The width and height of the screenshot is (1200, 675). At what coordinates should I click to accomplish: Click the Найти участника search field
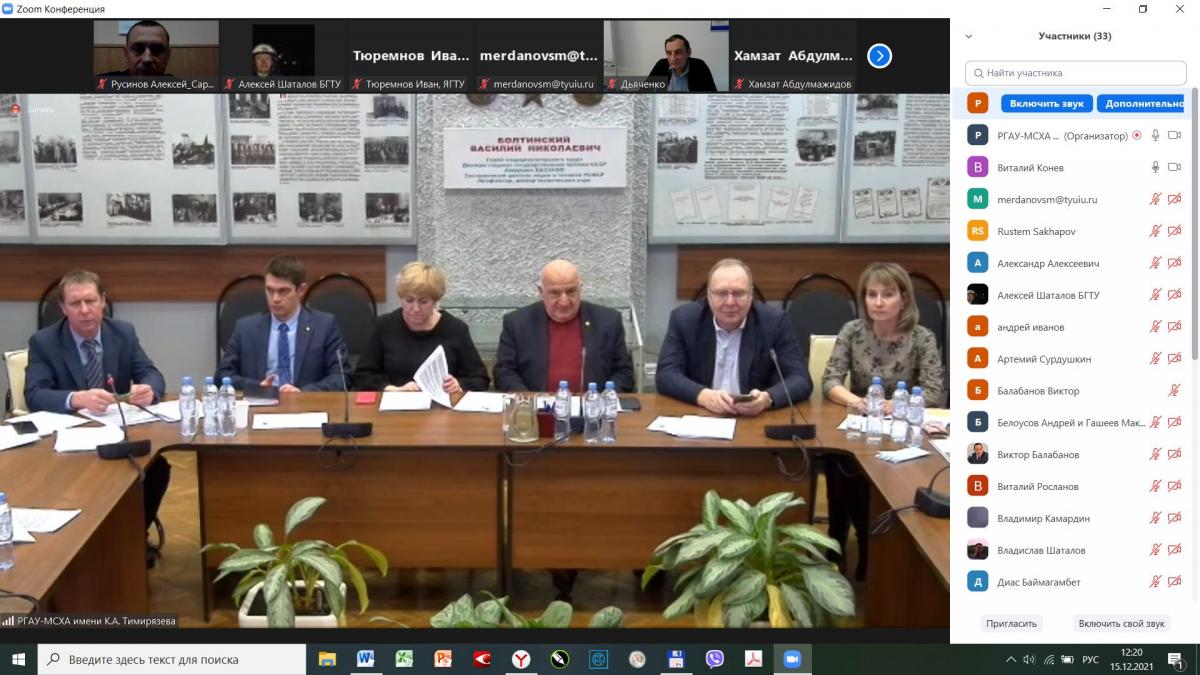(1075, 73)
